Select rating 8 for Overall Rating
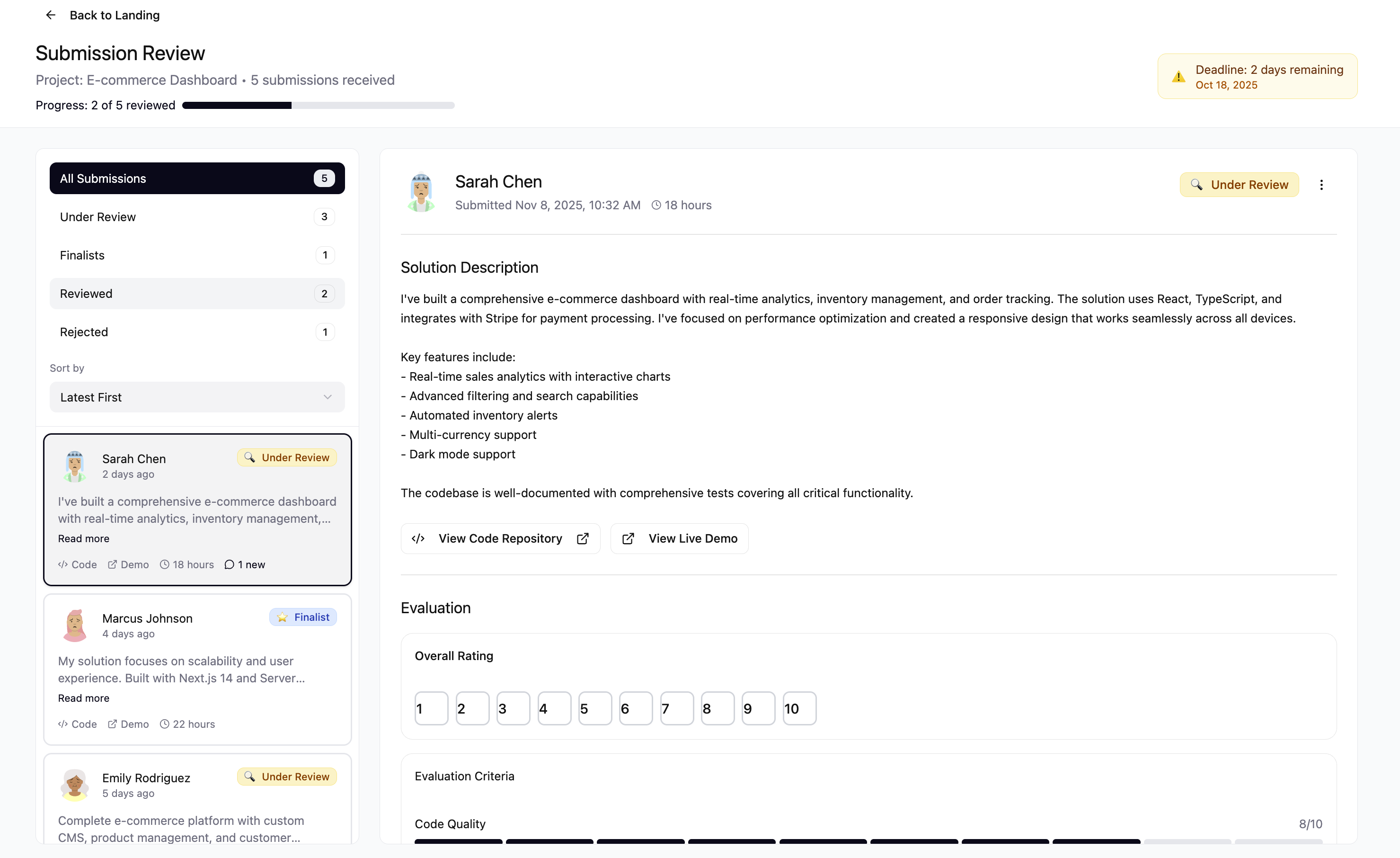1400x858 pixels. [717, 708]
